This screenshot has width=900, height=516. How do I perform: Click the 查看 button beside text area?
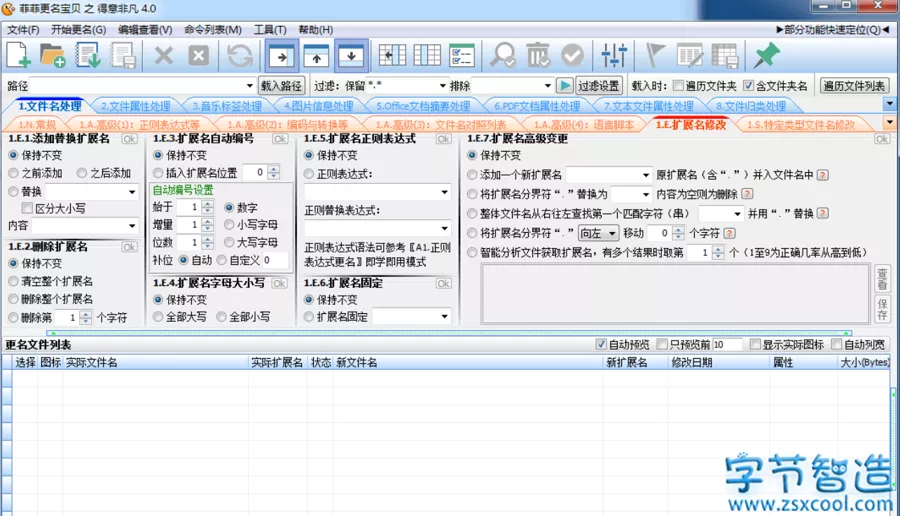[882, 279]
